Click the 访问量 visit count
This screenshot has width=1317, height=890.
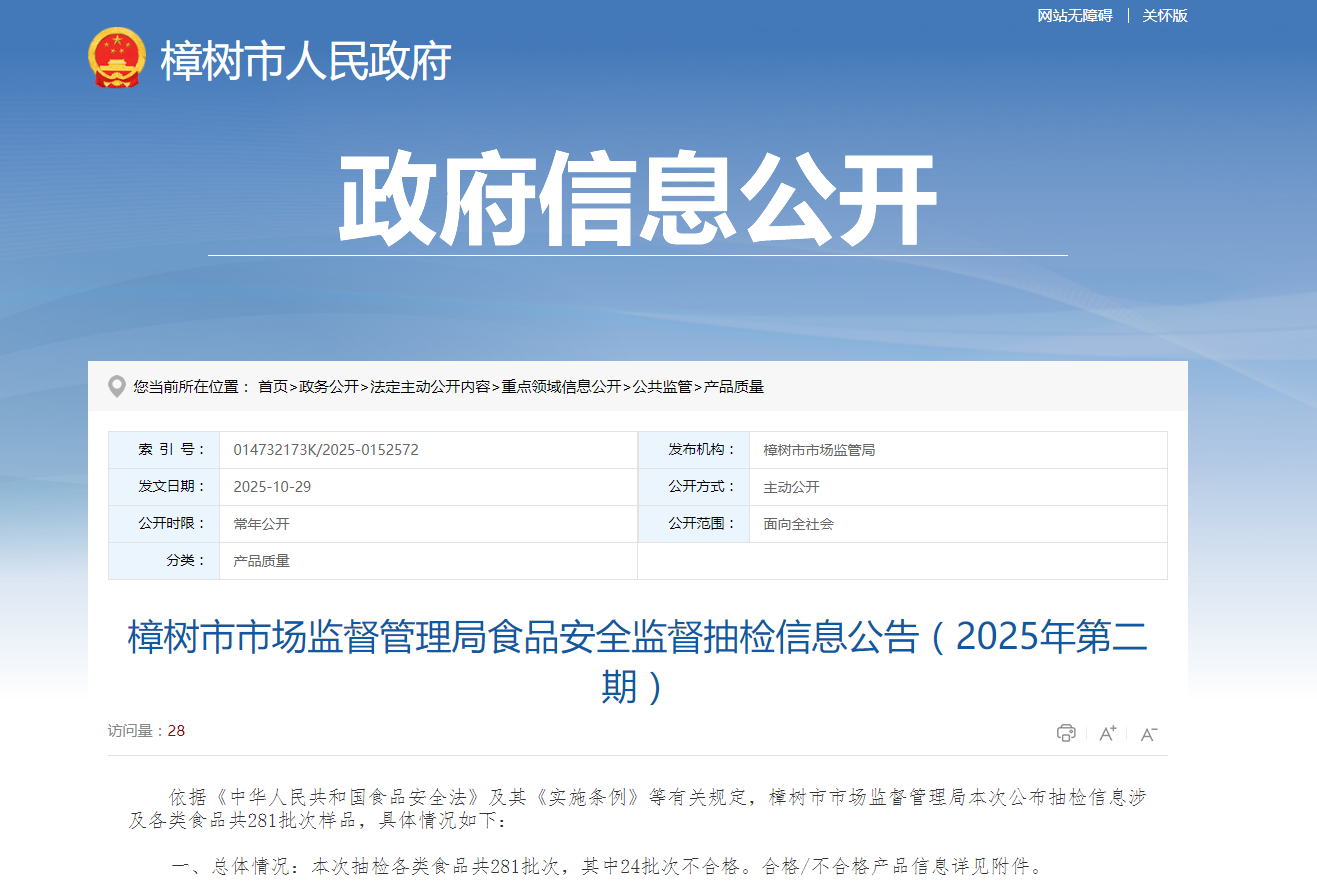(x=146, y=731)
